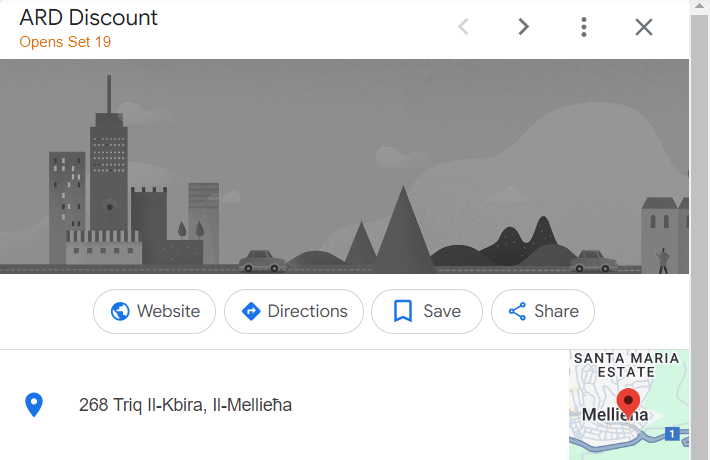Click the Santa Maria Estate map label
Viewport: 710px width, 460px height.
tap(627, 365)
